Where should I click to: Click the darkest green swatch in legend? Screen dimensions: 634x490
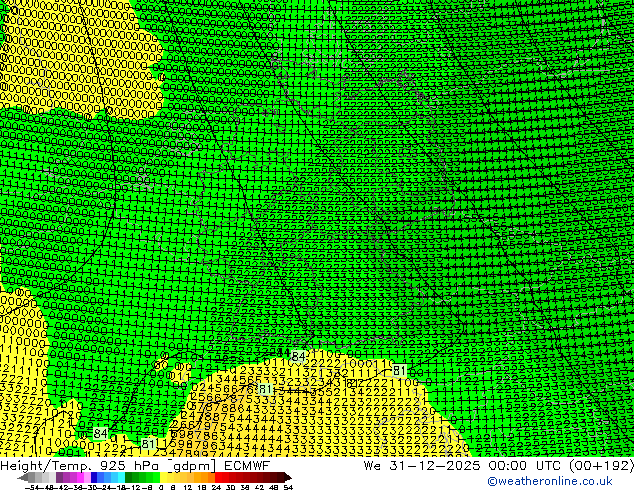[129, 478]
